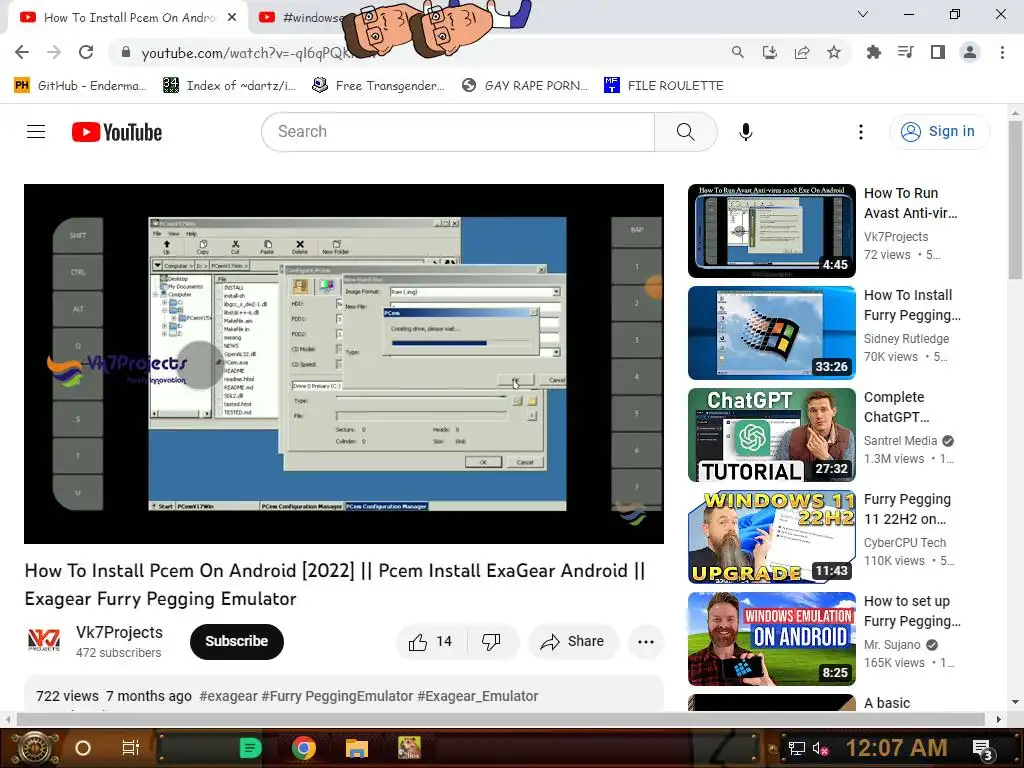The image size is (1024, 768).
Task: Open GitHub - Enderma... bookmark
Action: click(80, 86)
